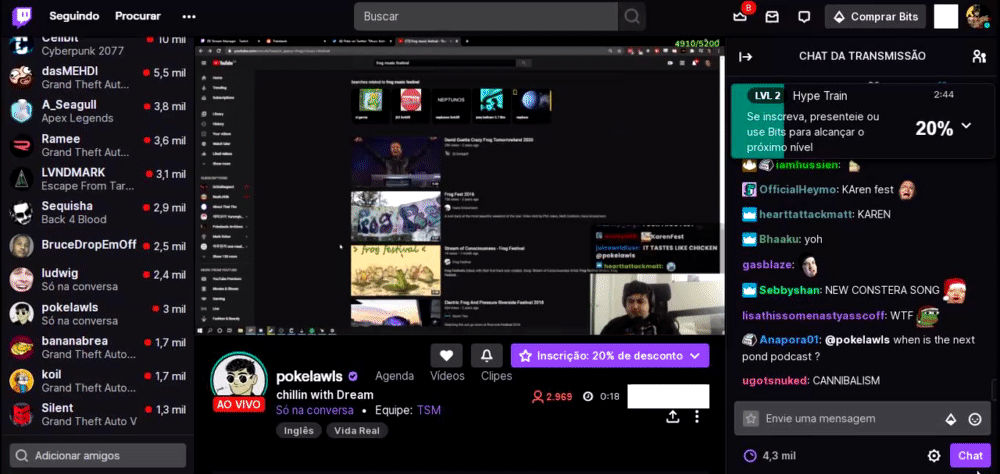The width and height of the screenshot is (1000, 474).
Task: Collapse the chat panel arrow
Action: click(x=745, y=57)
